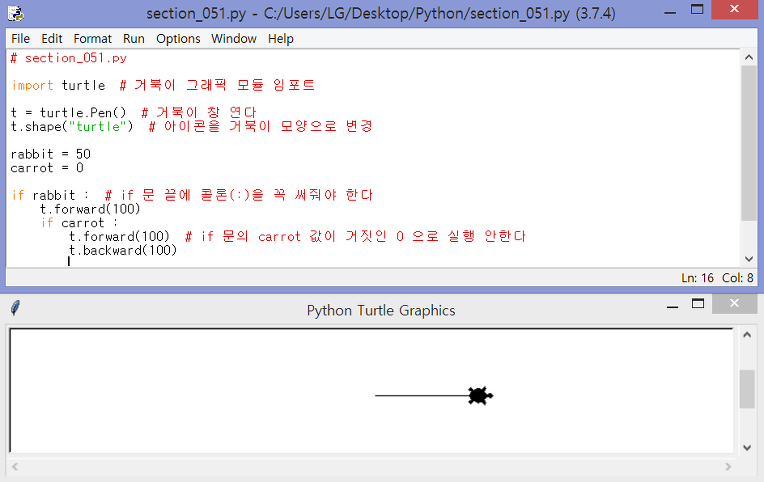The height and width of the screenshot is (482, 764).
Task: Click the 'import' keyword in the code
Action: click(32, 85)
